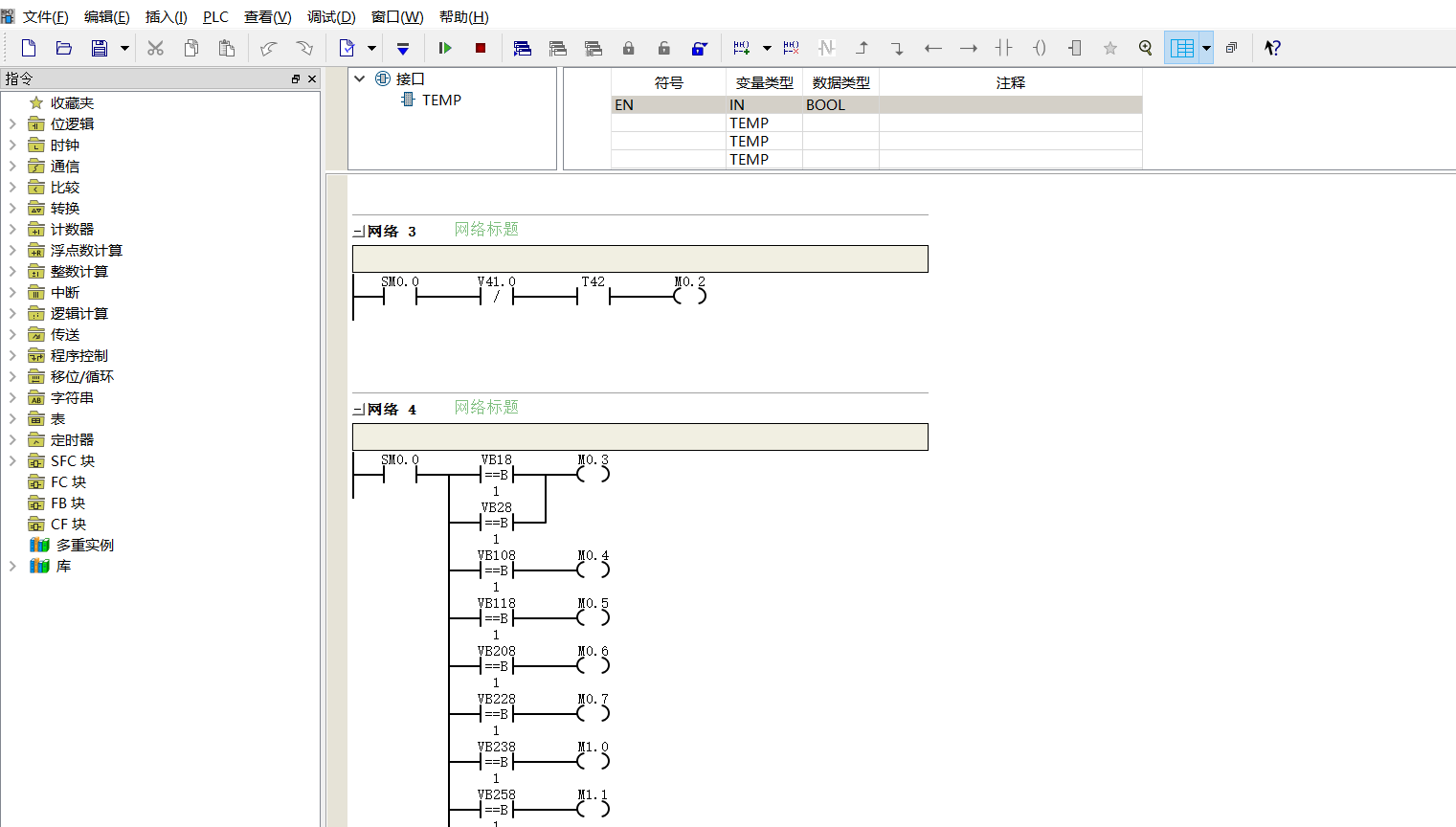Stop the PLC program
1456x827 pixels.
coord(481,48)
